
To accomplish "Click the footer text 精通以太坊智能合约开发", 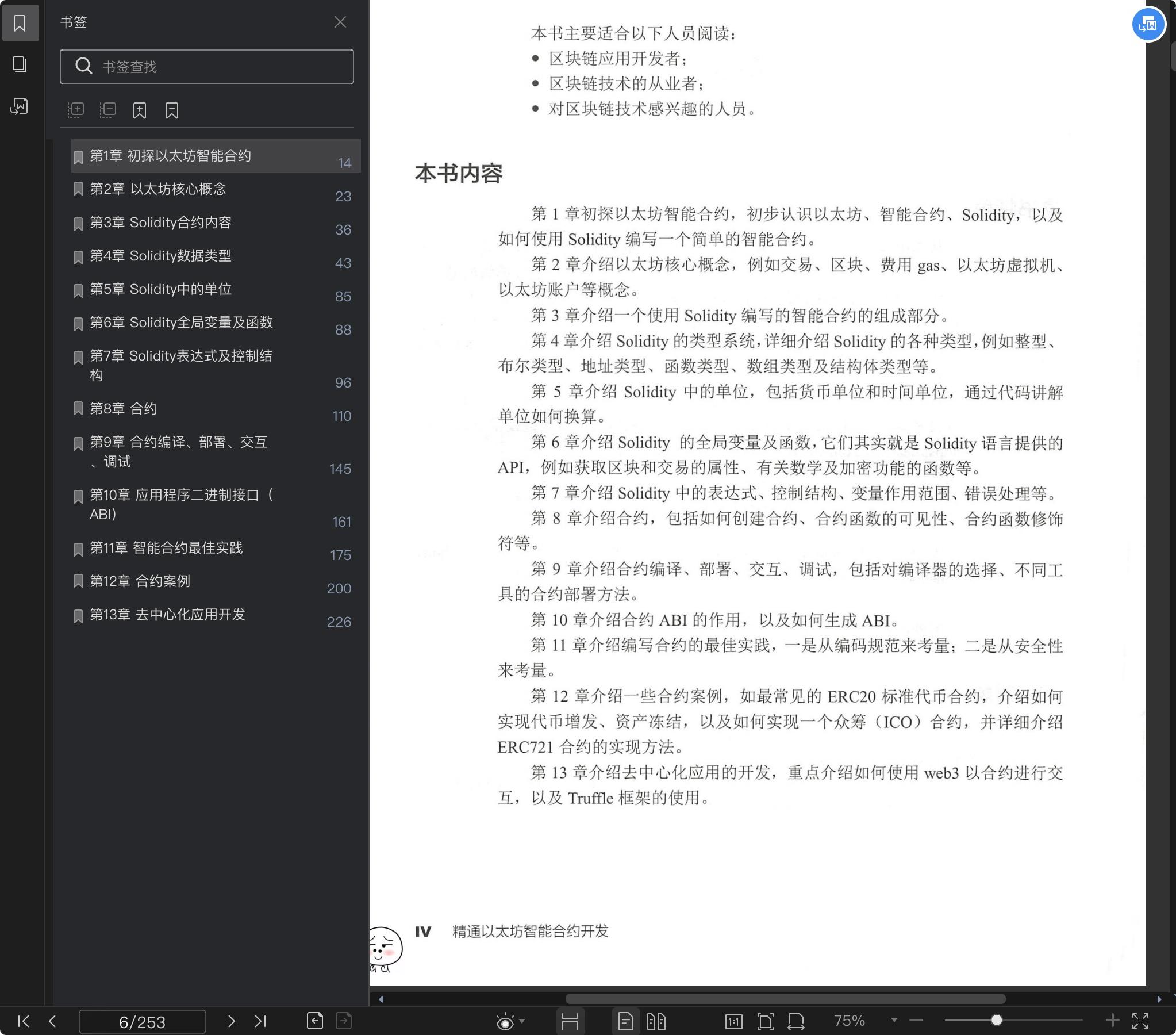I will (530, 931).
